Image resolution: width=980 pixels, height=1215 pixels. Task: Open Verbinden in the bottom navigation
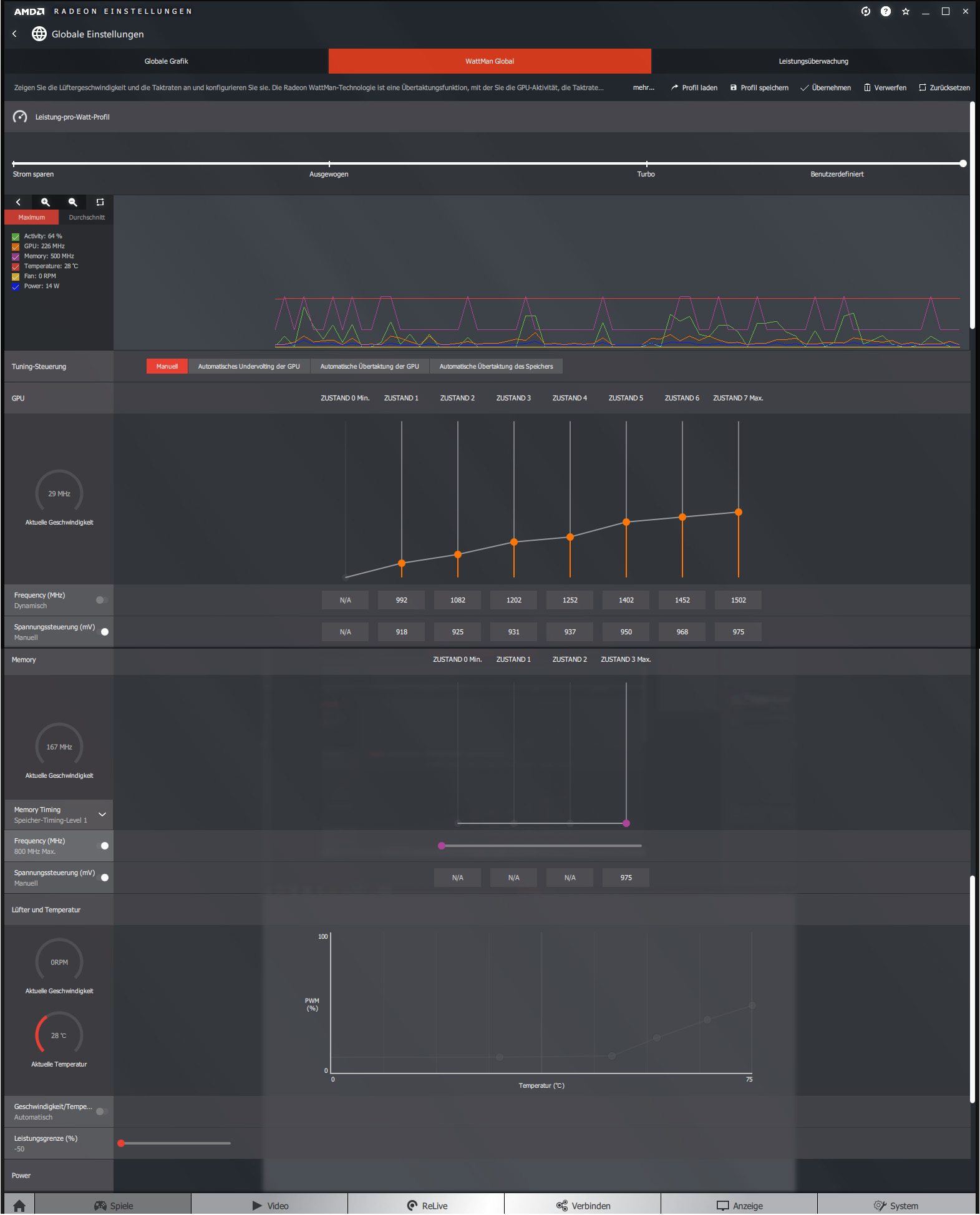tap(583, 1206)
